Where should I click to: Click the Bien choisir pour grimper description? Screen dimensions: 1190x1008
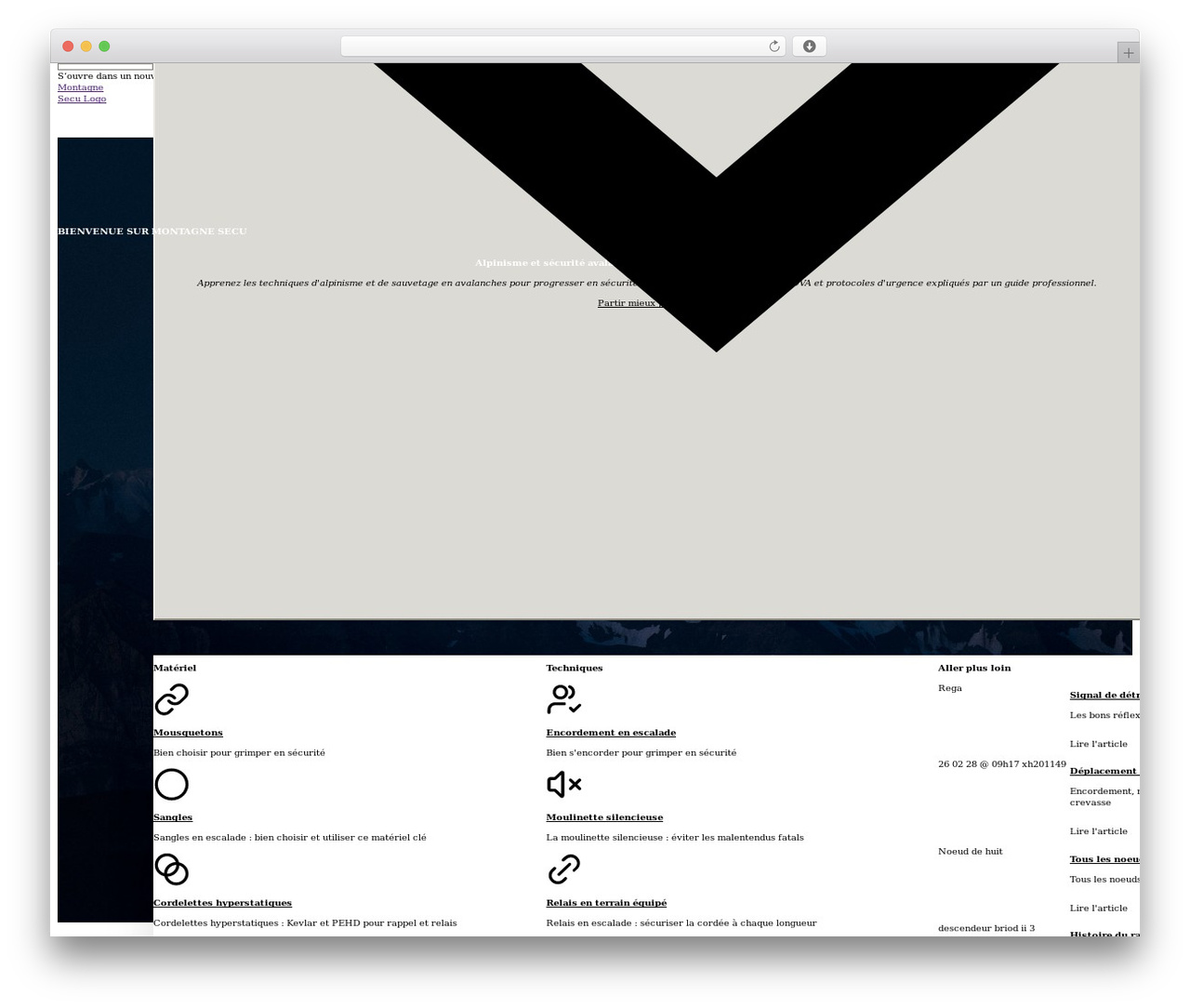point(239,753)
